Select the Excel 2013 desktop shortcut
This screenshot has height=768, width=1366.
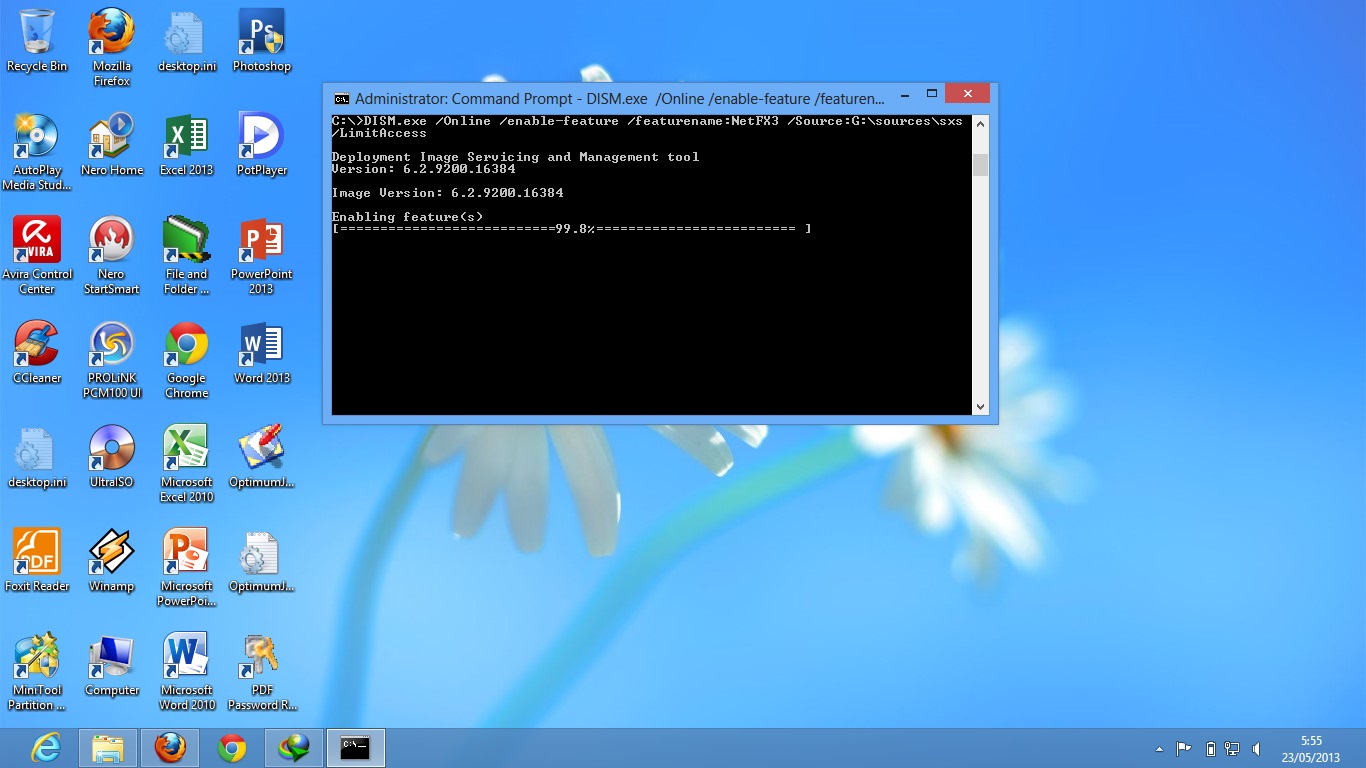coord(187,144)
